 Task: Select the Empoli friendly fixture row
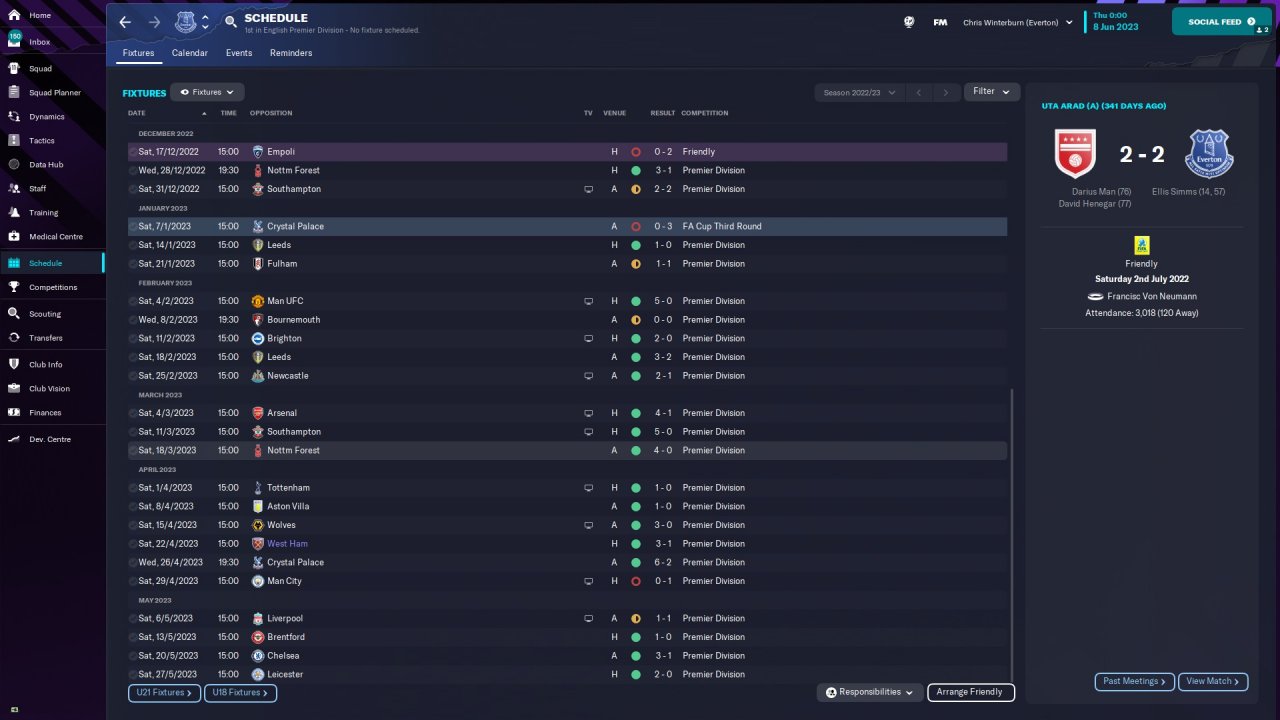[x=567, y=152]
